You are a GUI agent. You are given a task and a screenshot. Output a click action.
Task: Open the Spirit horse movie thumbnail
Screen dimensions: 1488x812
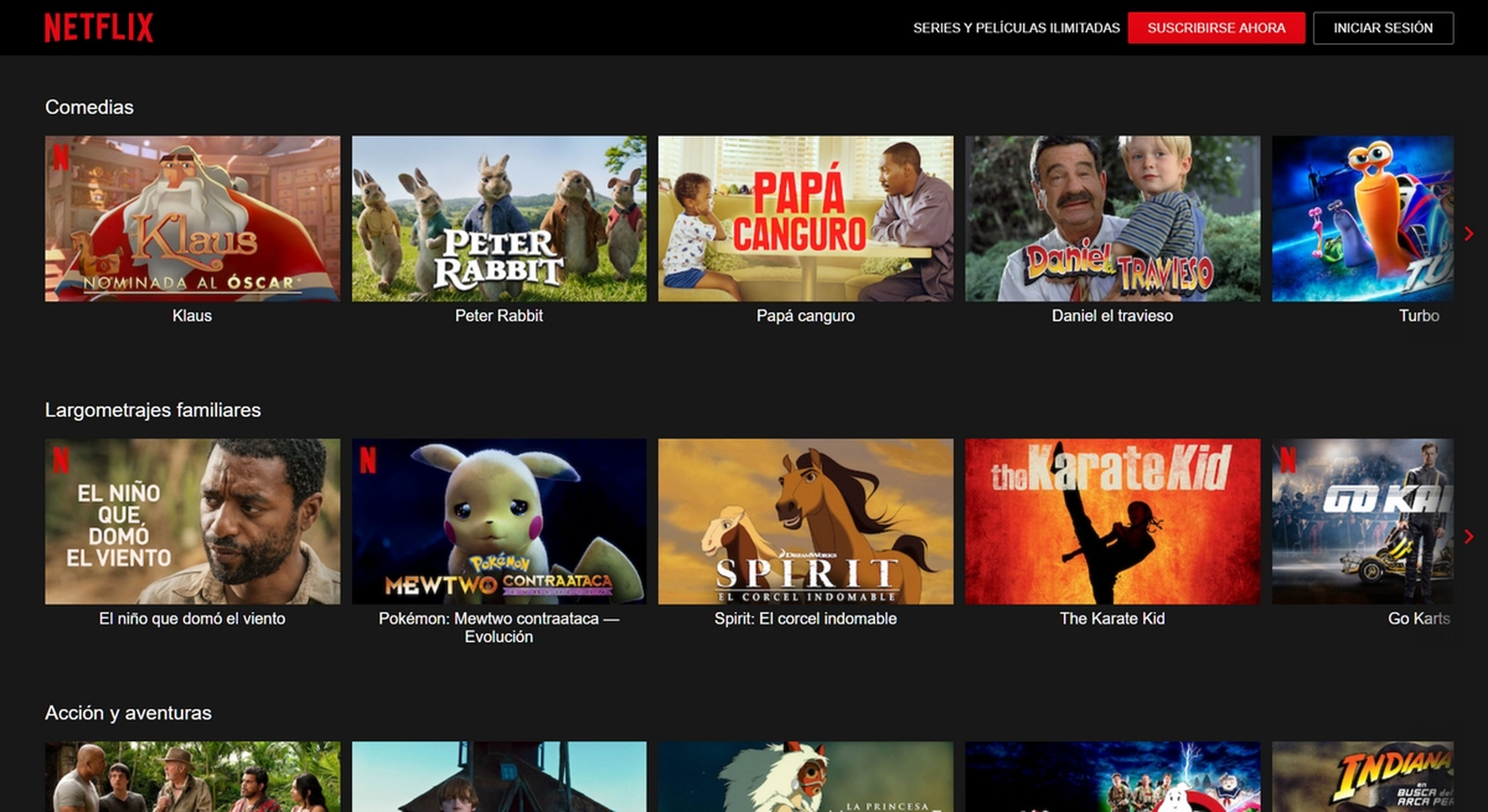(806, 521)
